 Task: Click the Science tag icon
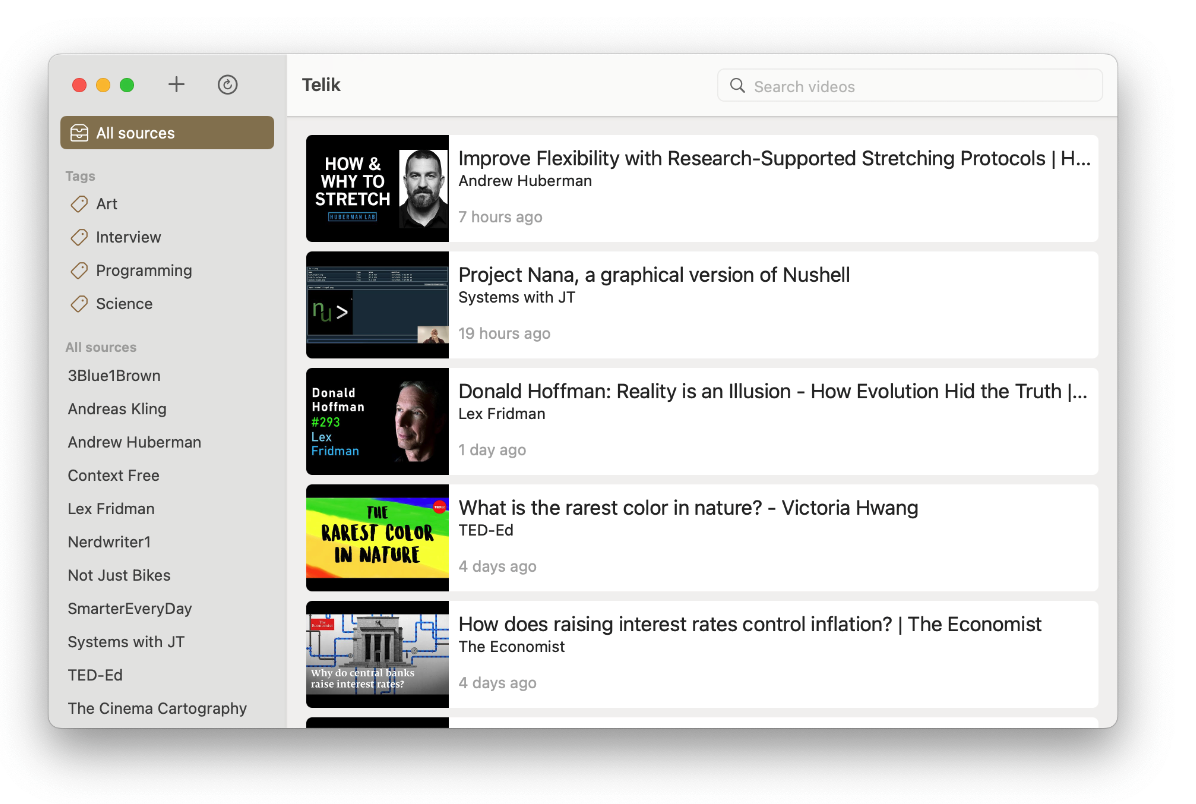tap(79, 304)
